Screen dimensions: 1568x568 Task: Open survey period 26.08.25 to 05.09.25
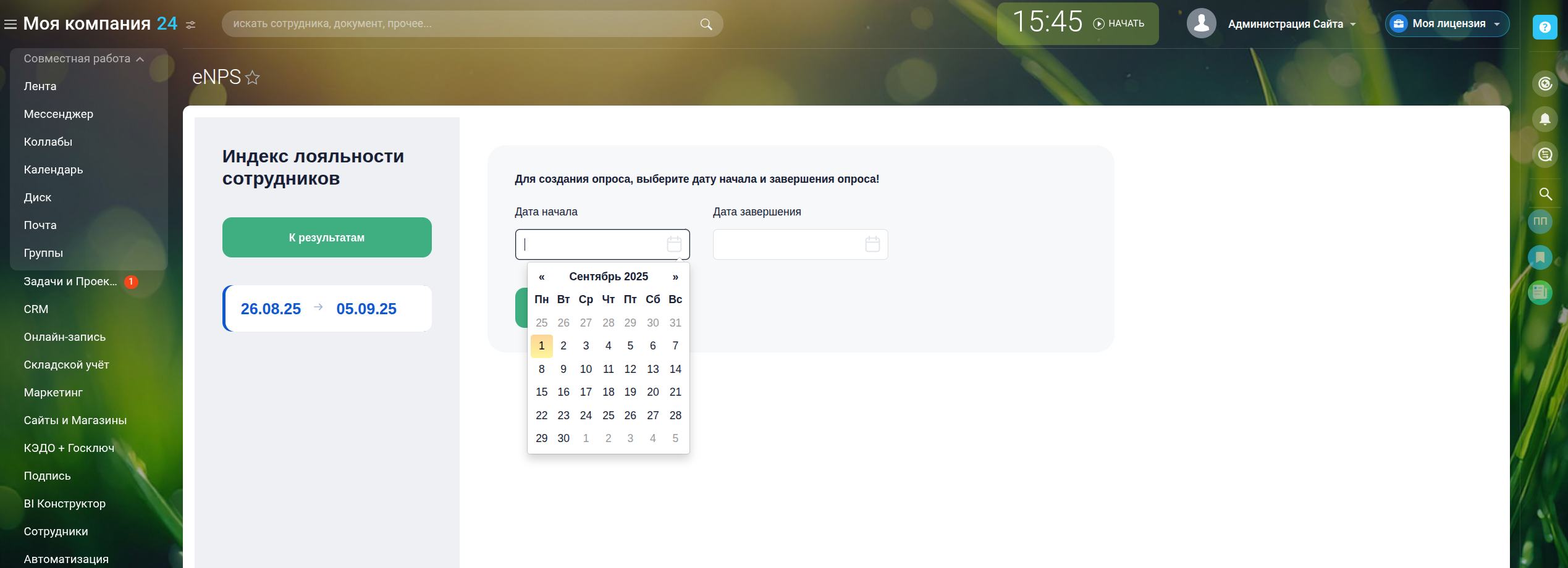[x=327, y=309]
